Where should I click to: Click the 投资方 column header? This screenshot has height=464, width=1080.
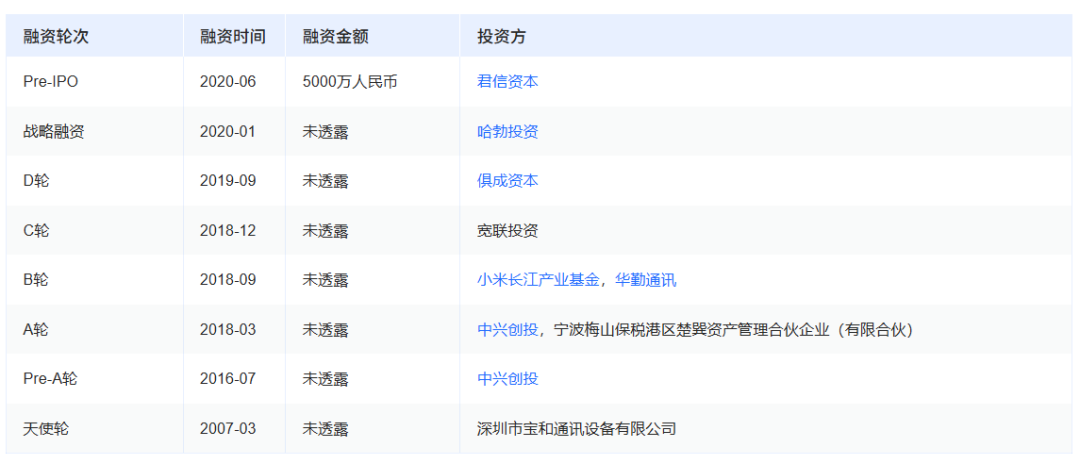coord(501,37)
